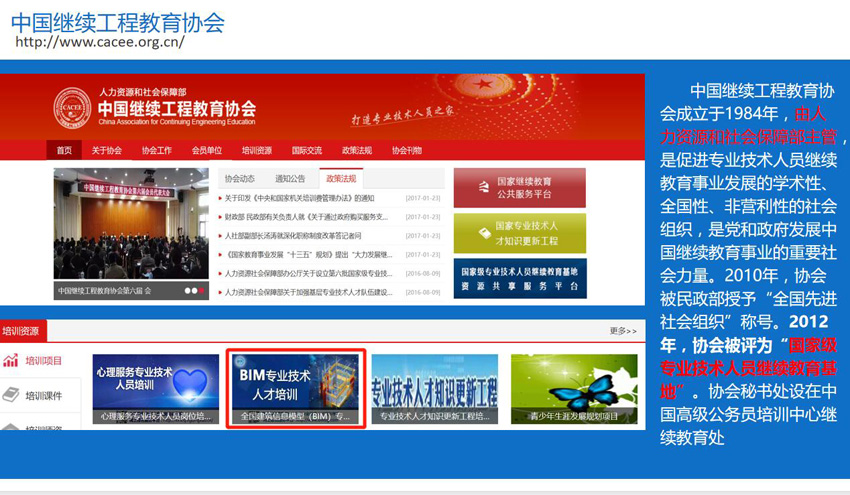
Task: Open the 青少年生涯发展规划项目 butterfly thumbnail
Action: click(574, 389)
